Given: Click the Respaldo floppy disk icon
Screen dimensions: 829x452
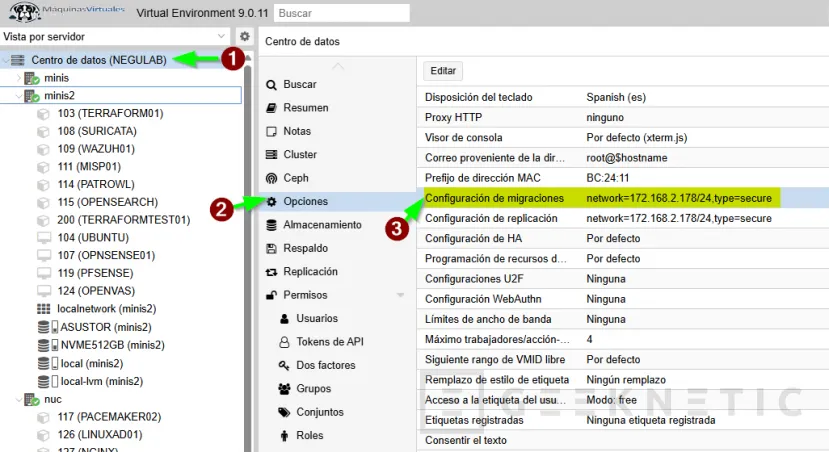Looking at the screenshot, I should tap(271, 248).
